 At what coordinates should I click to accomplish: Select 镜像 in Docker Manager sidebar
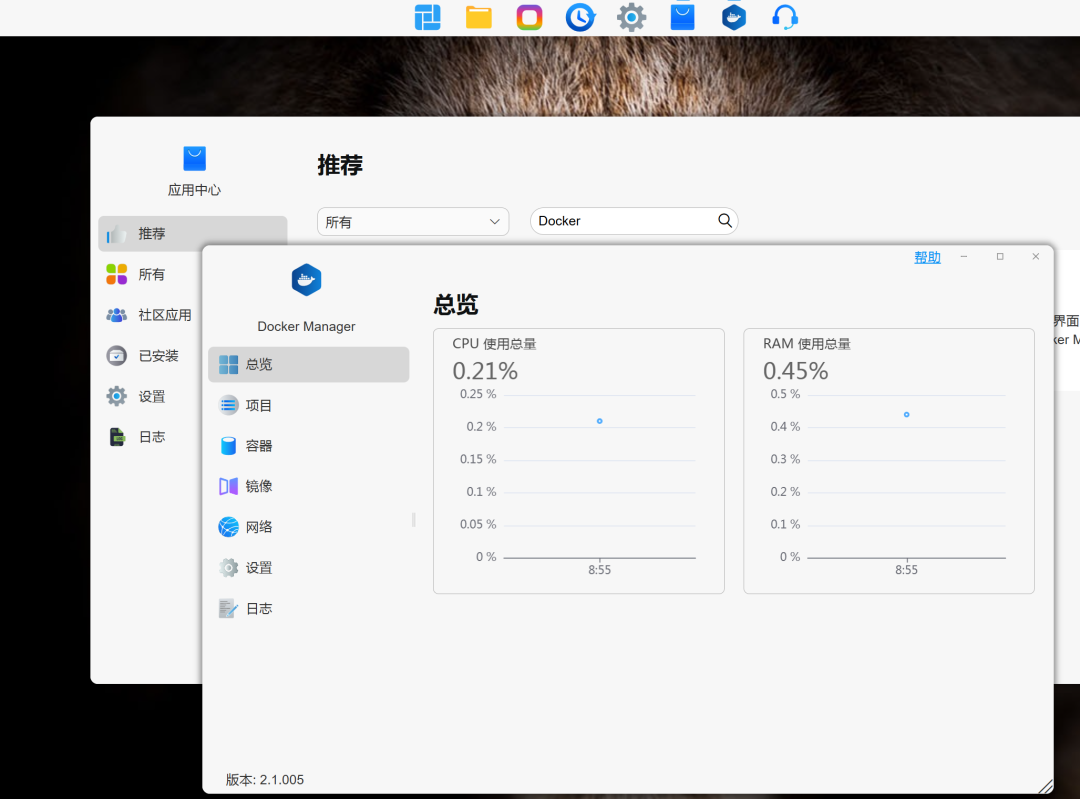pyautogui.click(x=258, y=486)
